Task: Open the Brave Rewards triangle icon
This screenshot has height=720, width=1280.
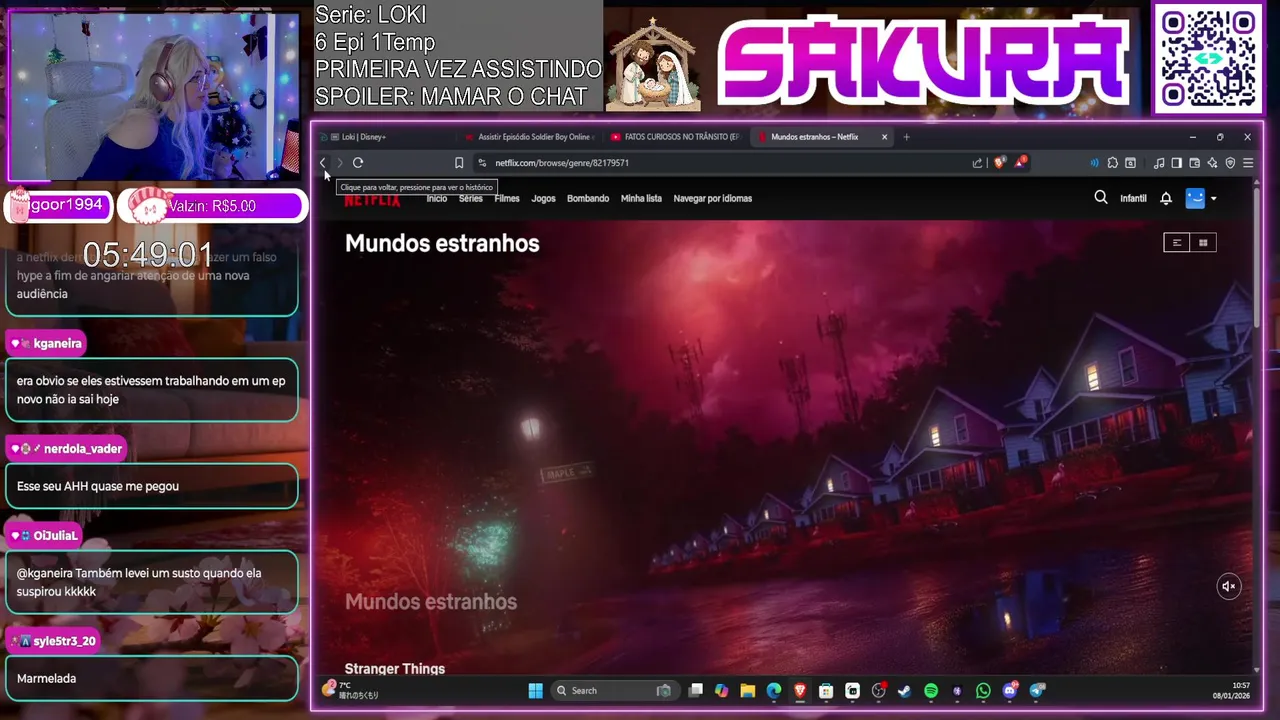Action: click(1020, 162)
